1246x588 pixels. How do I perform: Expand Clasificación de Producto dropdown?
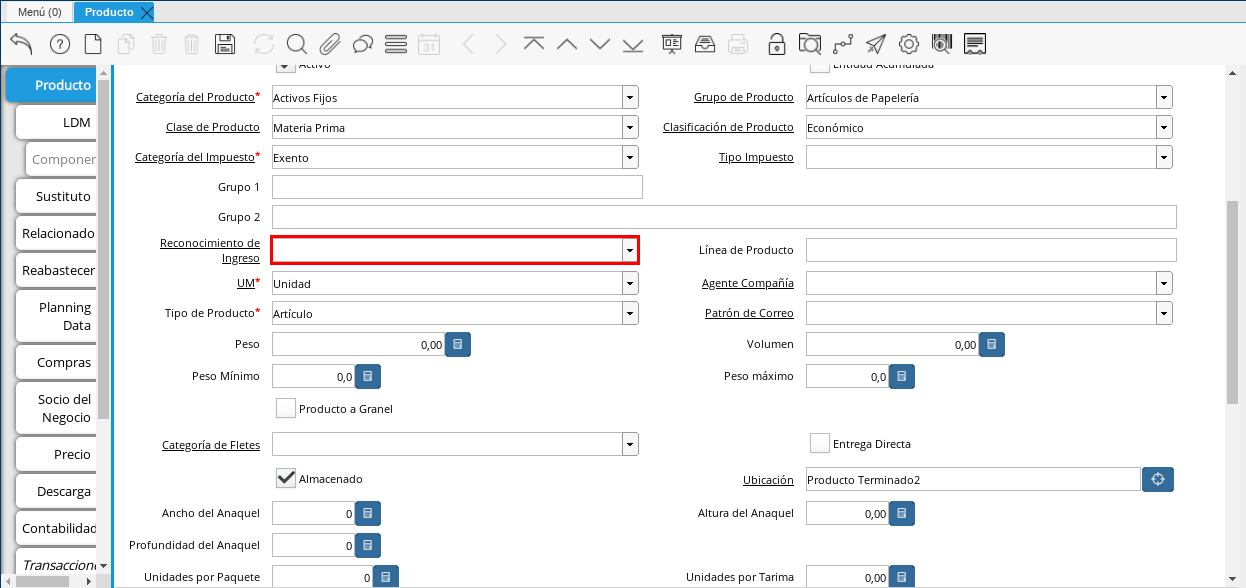1164,127
